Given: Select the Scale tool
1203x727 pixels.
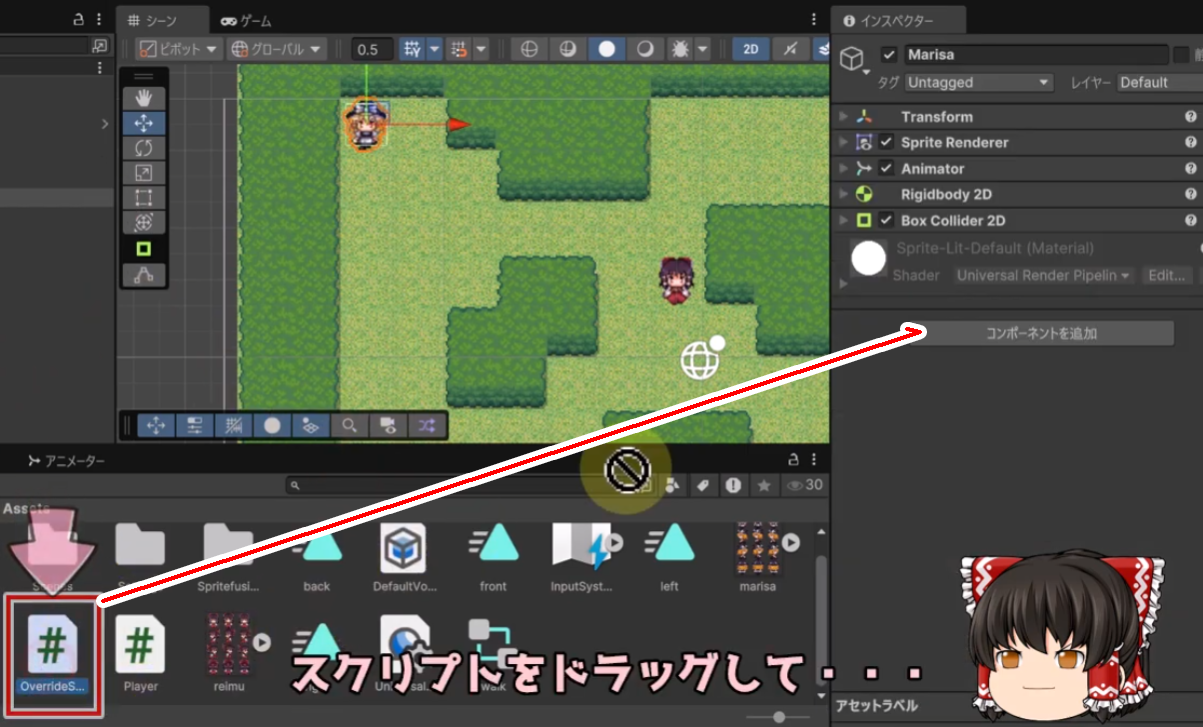Looking at the screenshot, I should [x=143, y=173].
